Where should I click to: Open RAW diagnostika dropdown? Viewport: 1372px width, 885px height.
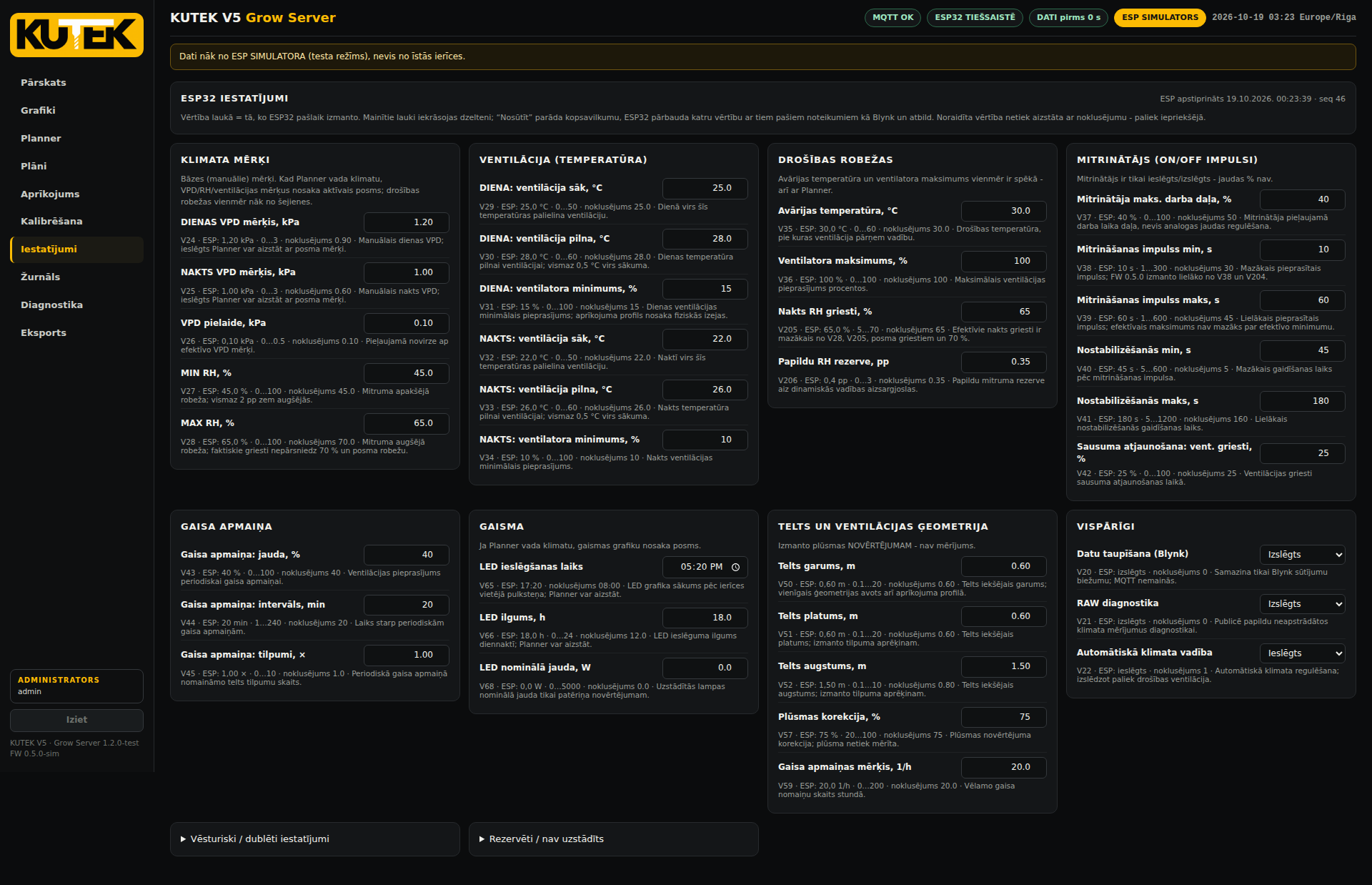coord(1302,604)
